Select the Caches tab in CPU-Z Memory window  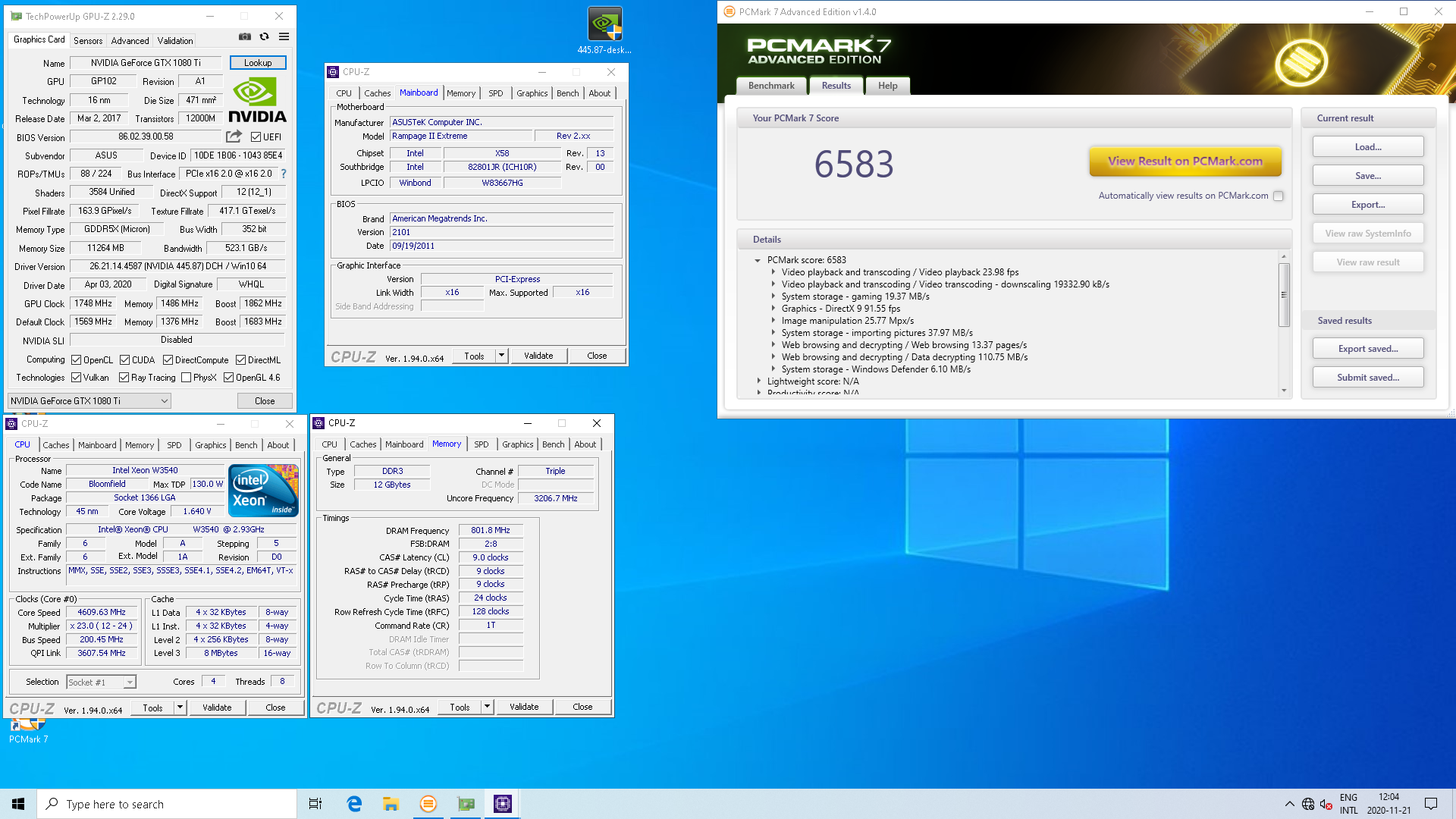point(362,444)
